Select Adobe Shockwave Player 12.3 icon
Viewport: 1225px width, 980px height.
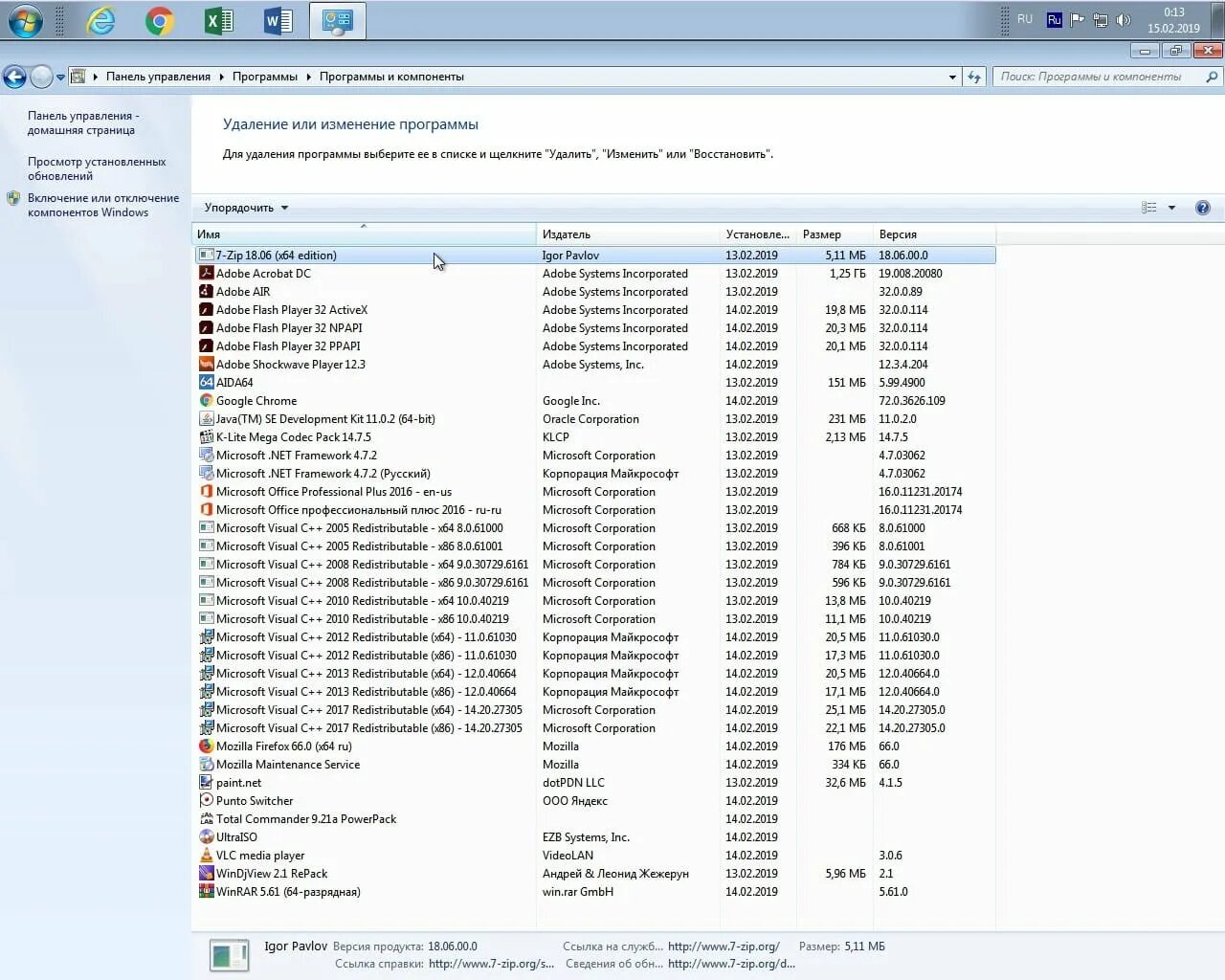point(206,365)
